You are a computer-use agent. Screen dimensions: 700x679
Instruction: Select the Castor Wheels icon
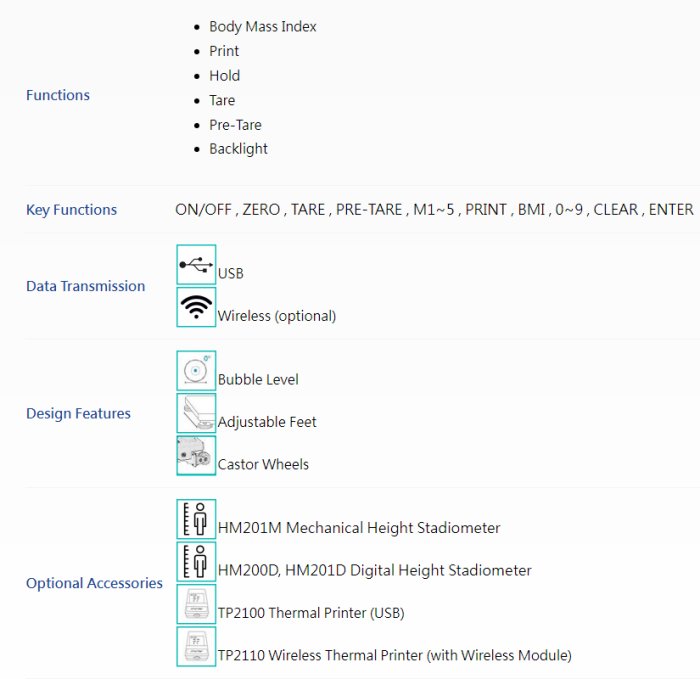[x=196, y=455]
